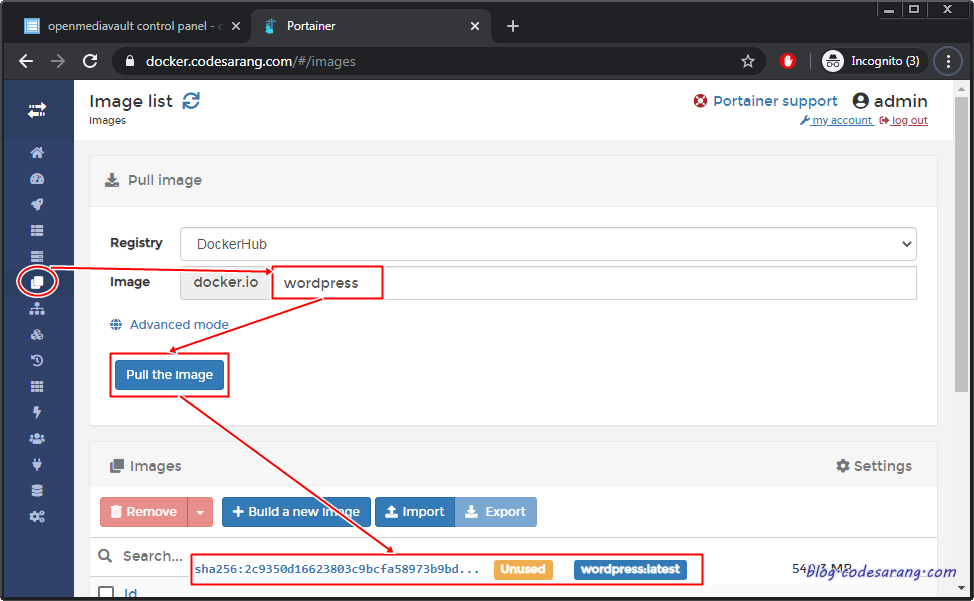This screenshot has height=601, width=974.
Task: Click the Search images field
Action: coord(153,556)
